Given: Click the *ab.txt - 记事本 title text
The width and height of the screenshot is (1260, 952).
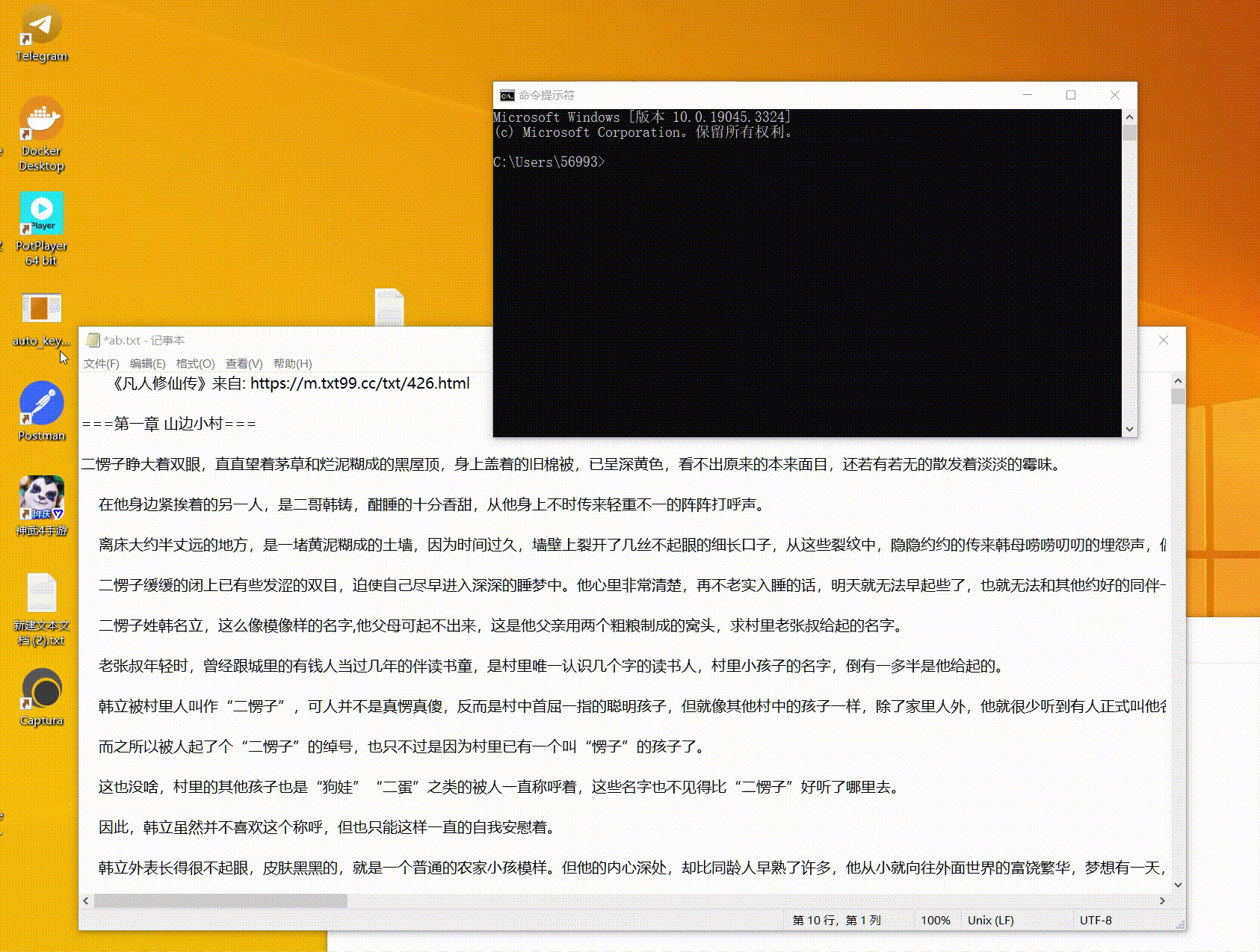Looking at the screenshot, I should point(144,340).
